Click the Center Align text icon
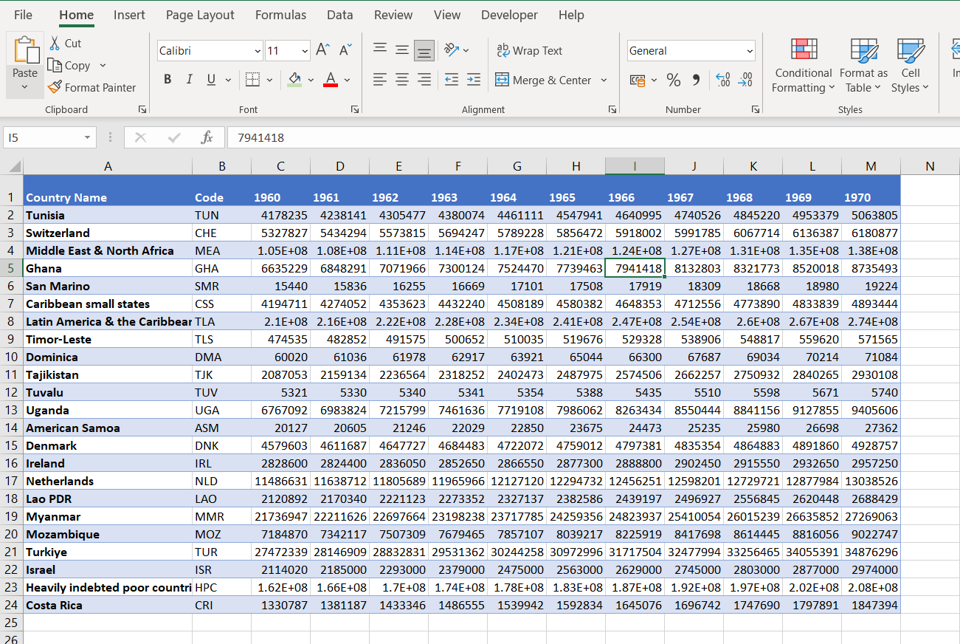 pyautogui.click(x=400, y=79)
